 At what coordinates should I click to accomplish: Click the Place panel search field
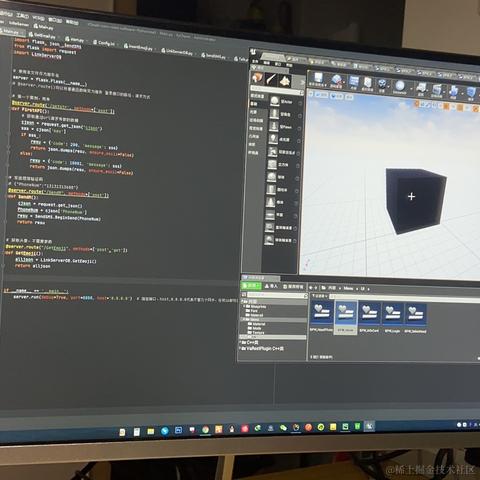(277, 91)
